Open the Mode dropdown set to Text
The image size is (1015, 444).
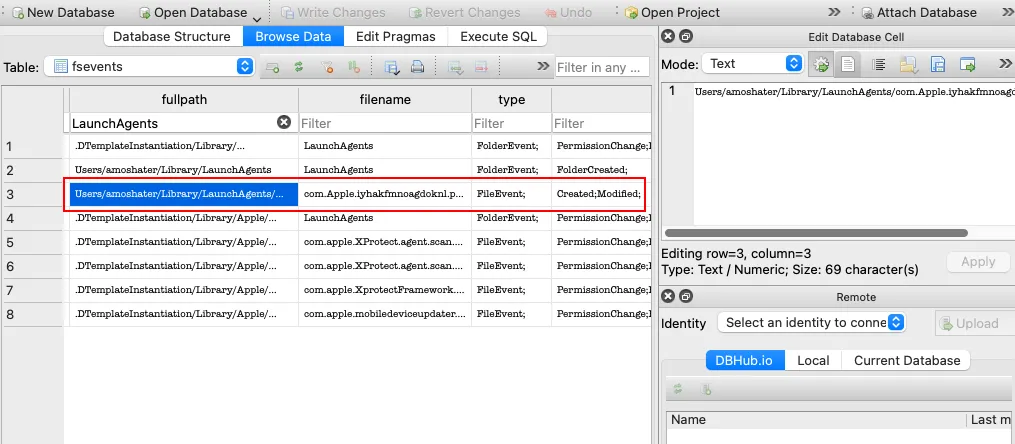(x=752, y=63)
